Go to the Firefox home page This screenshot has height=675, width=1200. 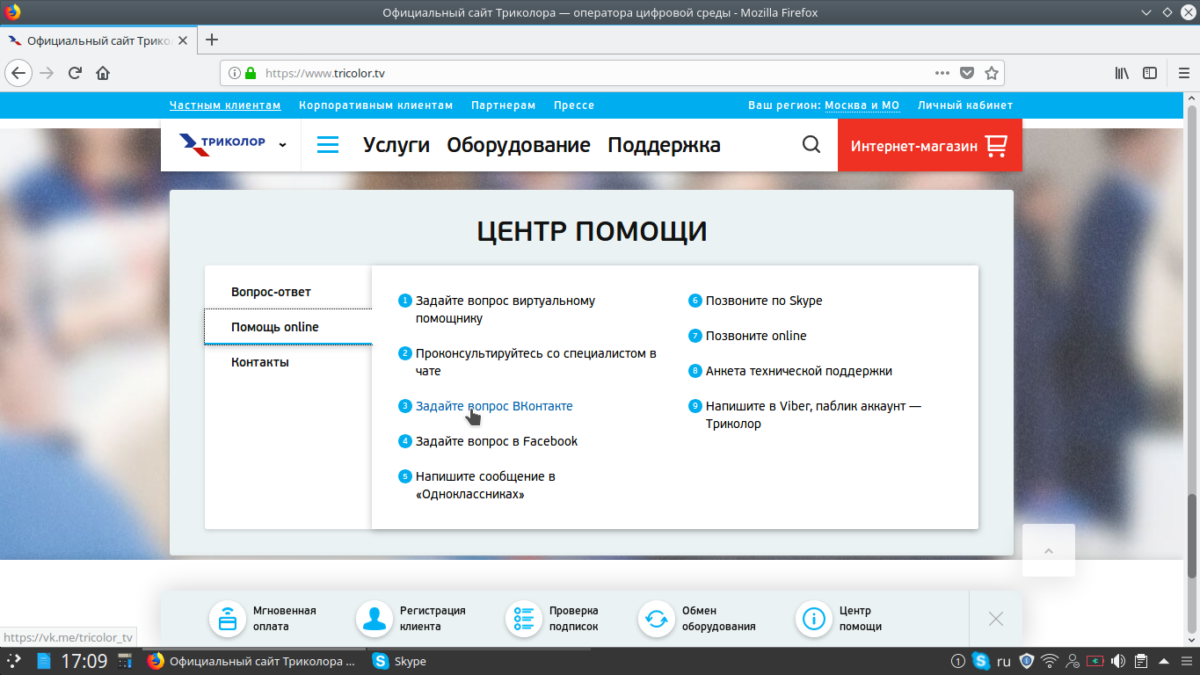[102, 73]
